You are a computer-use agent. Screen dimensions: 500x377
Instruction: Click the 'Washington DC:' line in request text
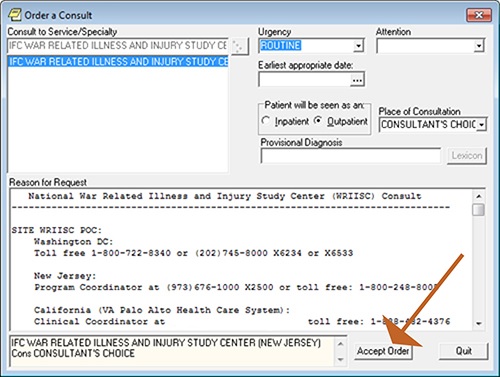click(74, 242)
